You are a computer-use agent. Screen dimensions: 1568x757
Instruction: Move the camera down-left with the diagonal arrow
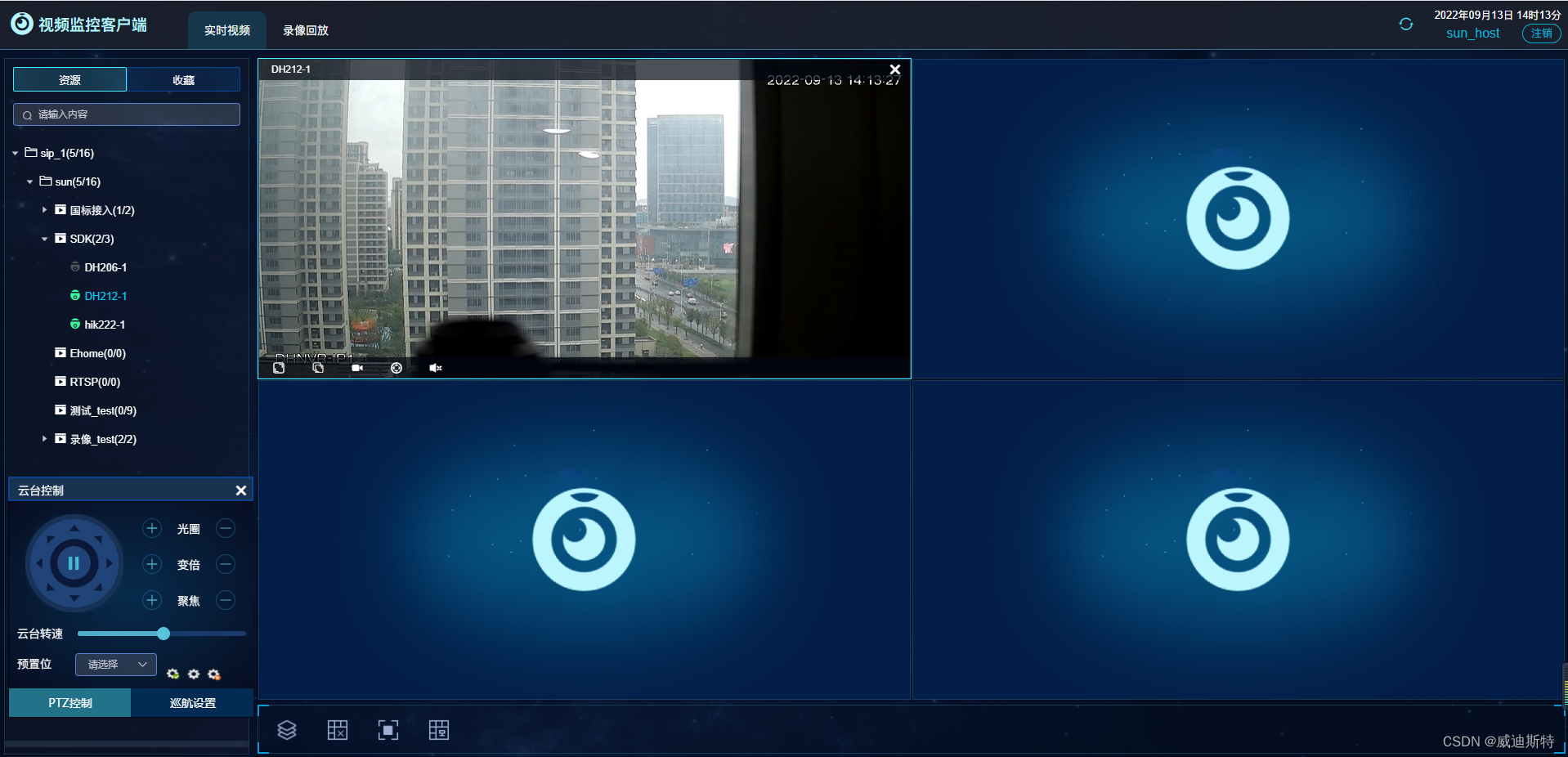pos(50,588)
